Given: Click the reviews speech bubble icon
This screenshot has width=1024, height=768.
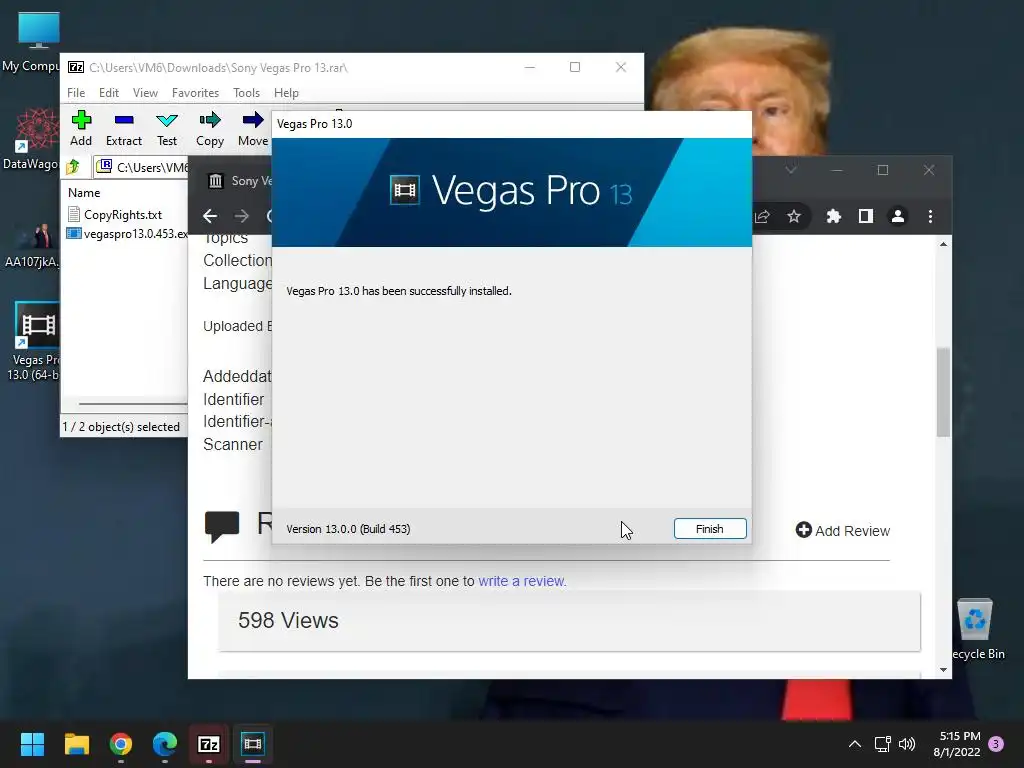Looking at the screenshot, I should pyautogui.click(x=222, y=527).
